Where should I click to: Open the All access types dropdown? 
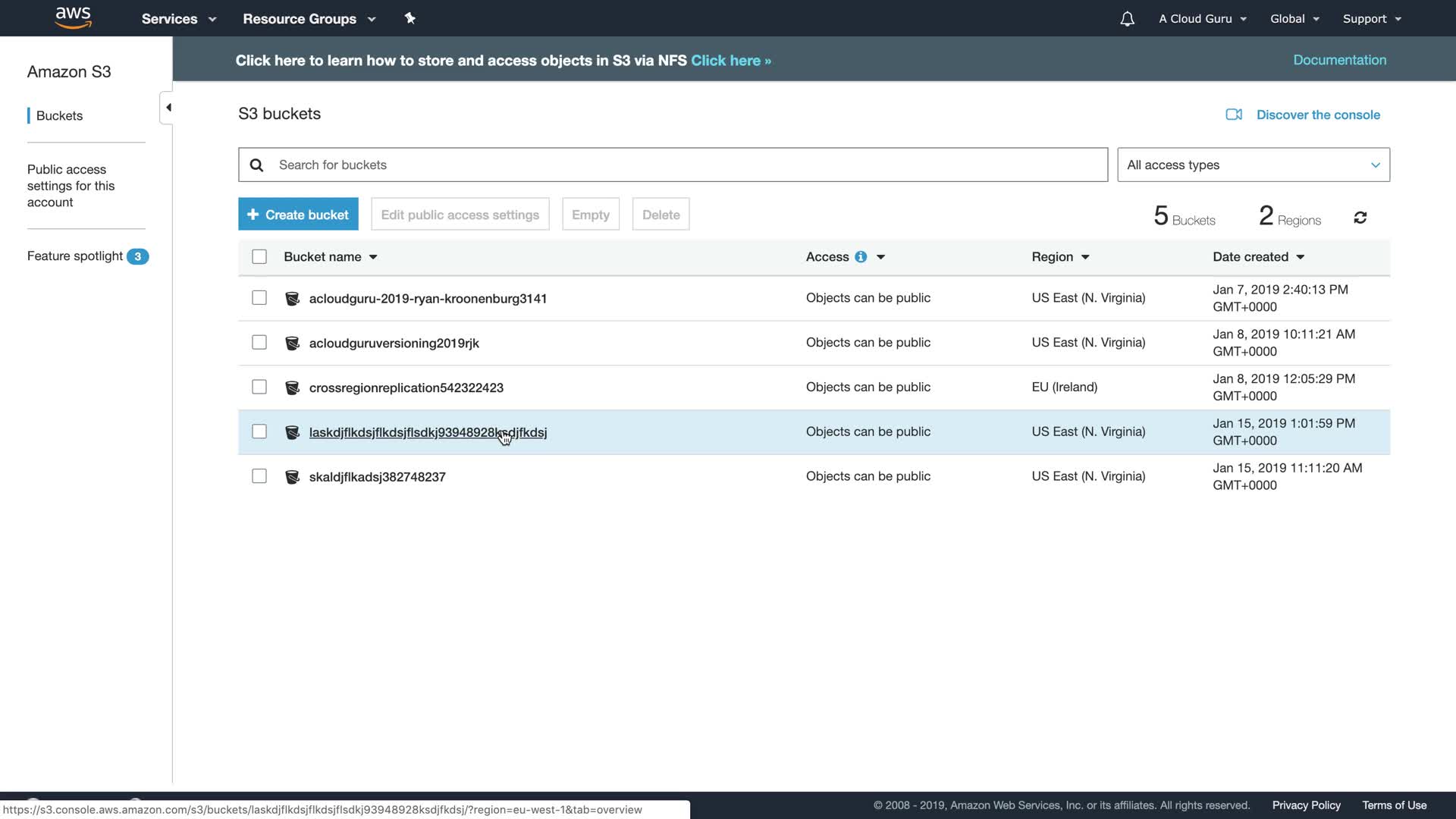(1253, 165)
